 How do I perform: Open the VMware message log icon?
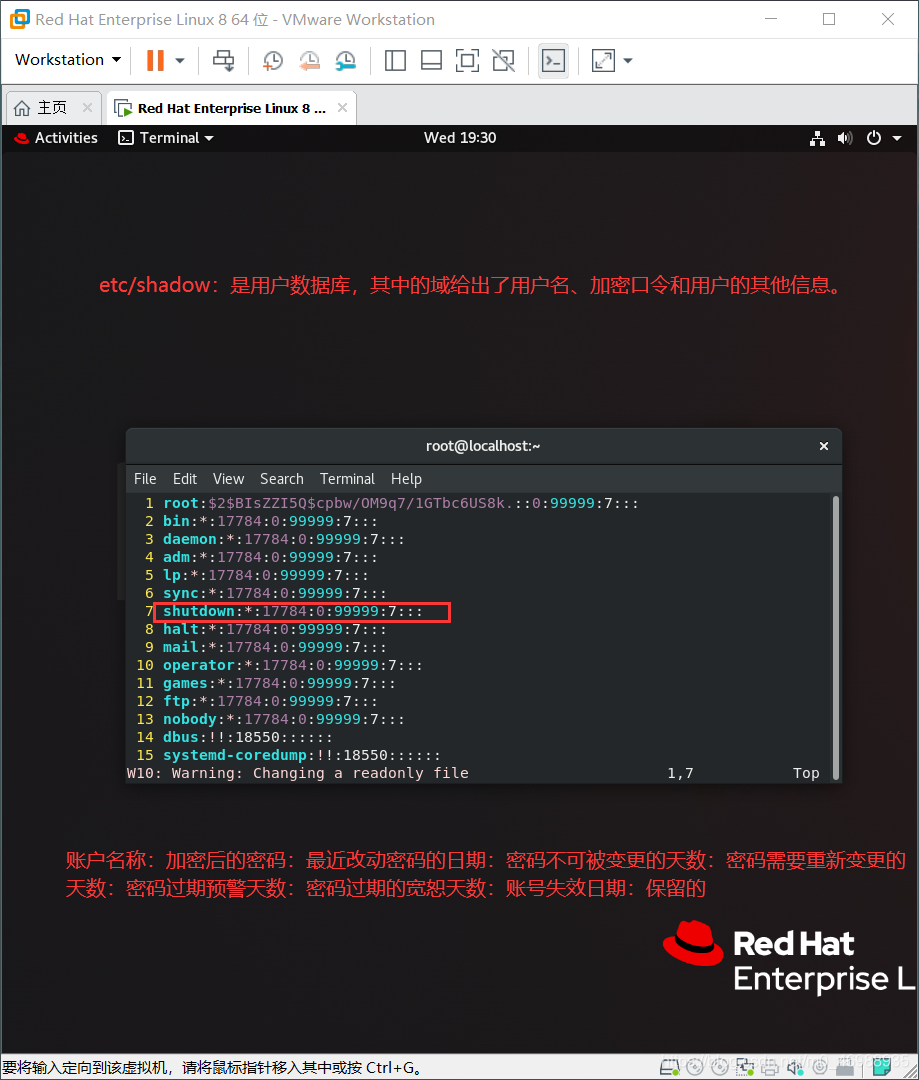(882, 1067)
